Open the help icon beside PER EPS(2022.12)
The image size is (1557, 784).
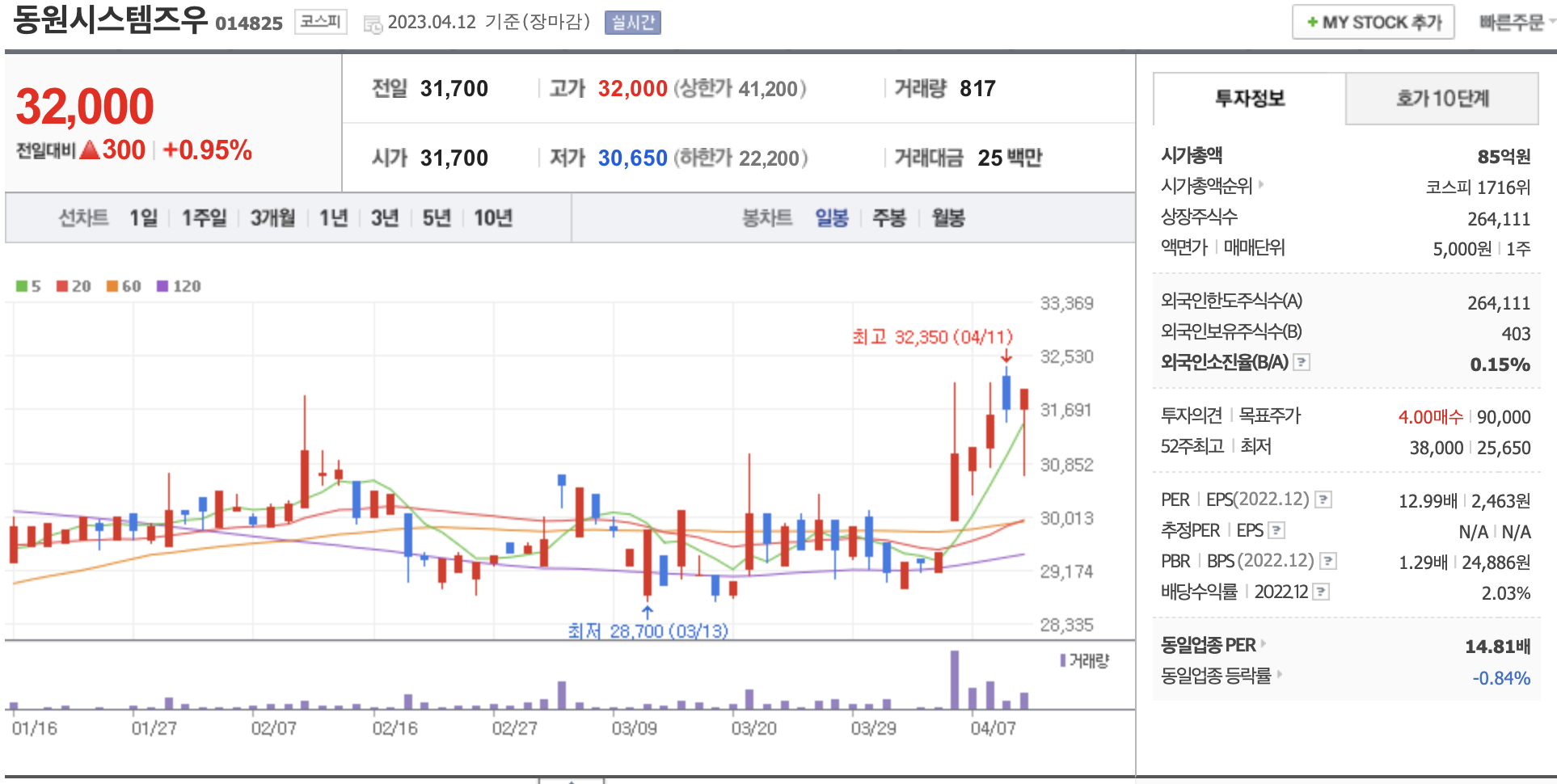click(1323, 499)
